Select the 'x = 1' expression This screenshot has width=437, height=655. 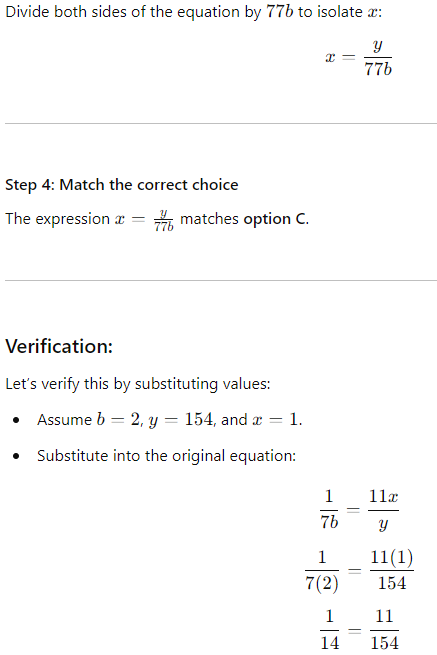click(276, 419)
